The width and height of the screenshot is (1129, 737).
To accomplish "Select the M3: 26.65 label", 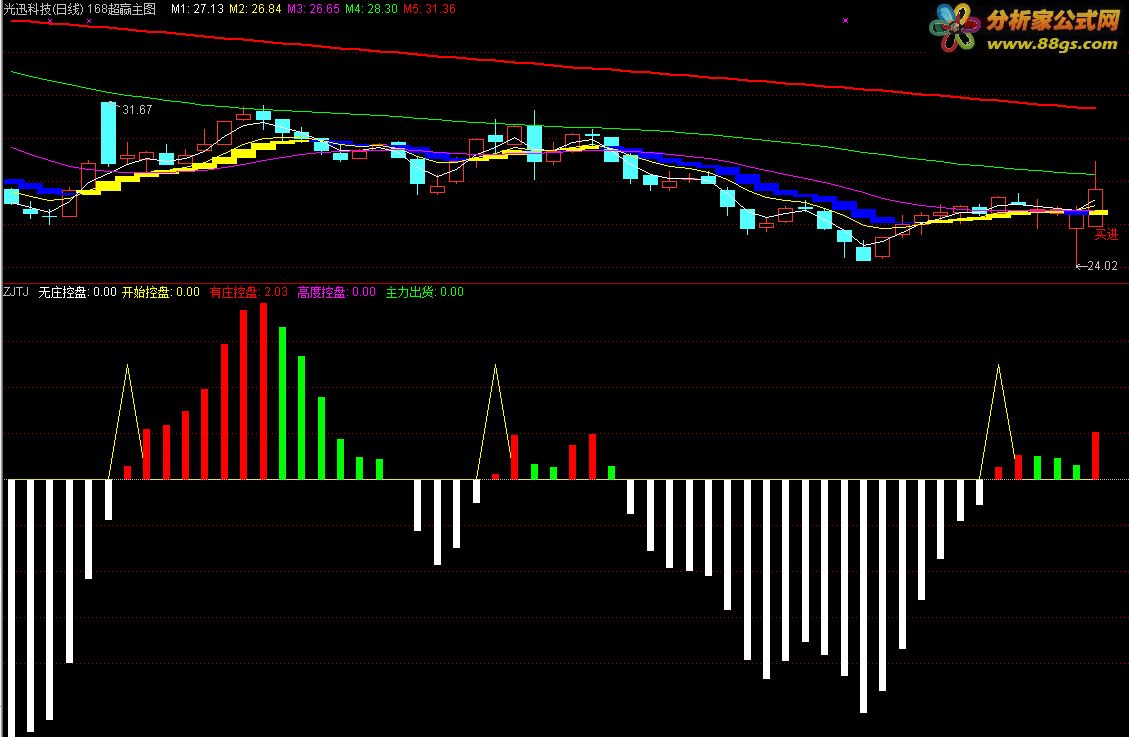I will point(313,9).
